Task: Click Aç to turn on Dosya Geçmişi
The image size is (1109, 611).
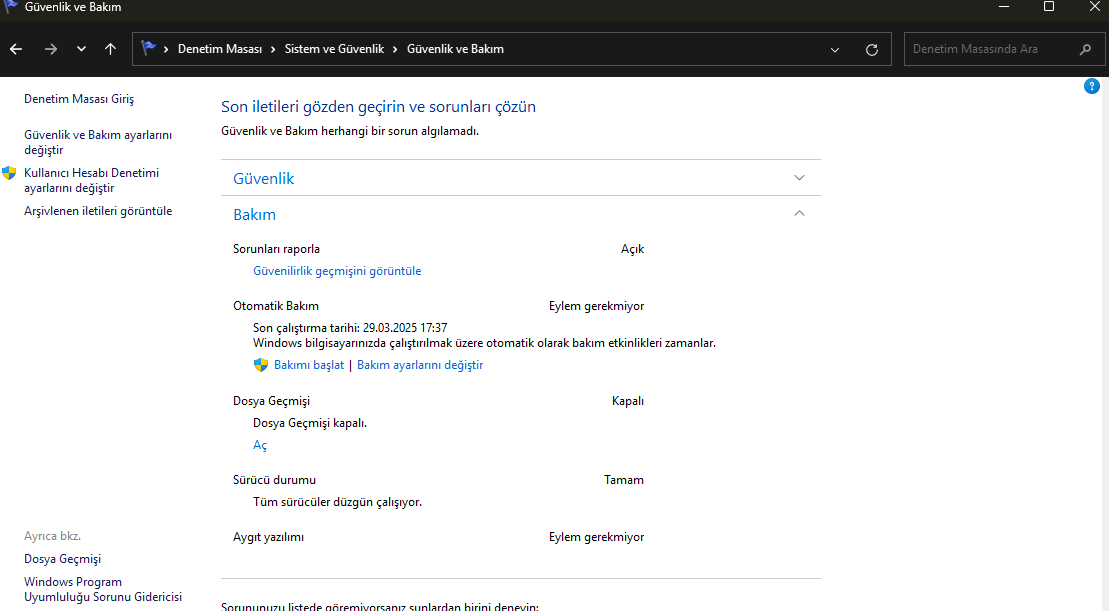Action: click(x=260, y=445)
